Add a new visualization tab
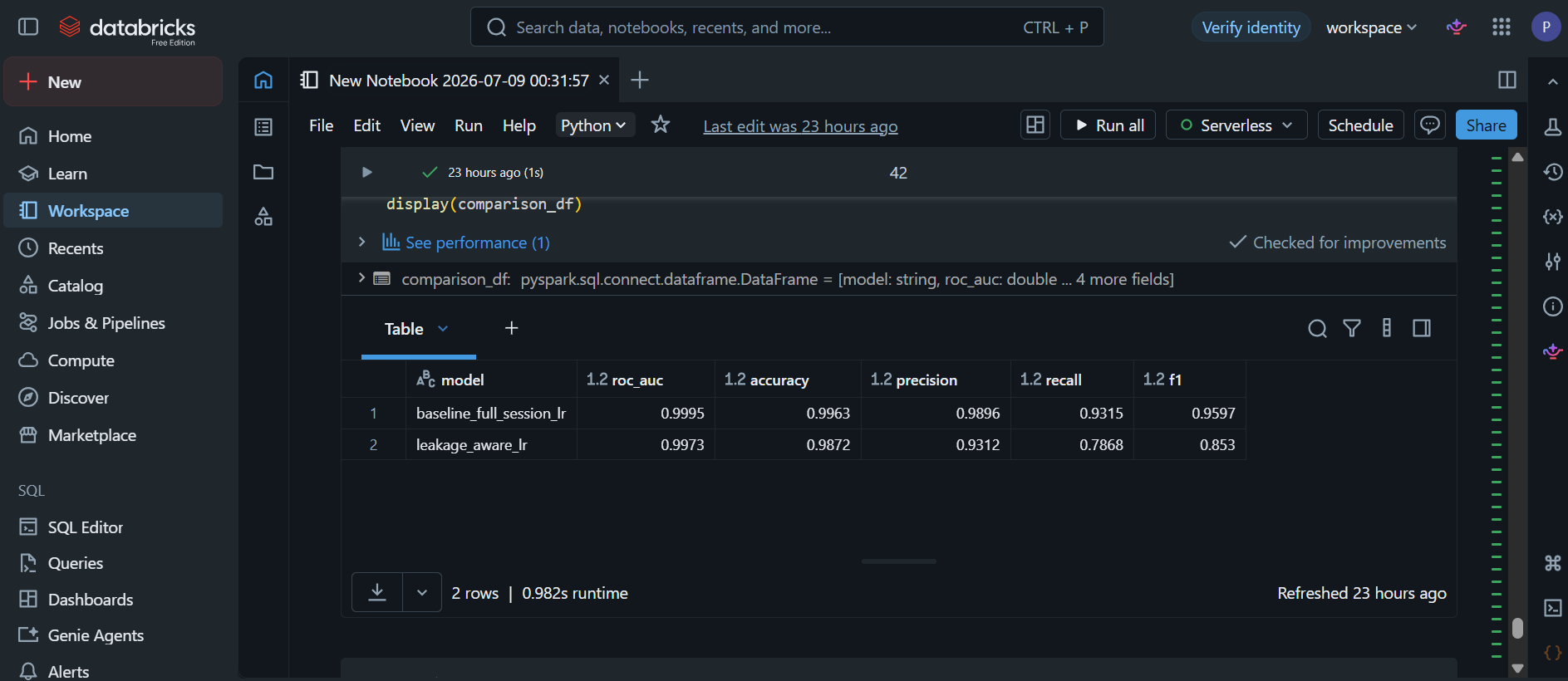Screen dimensions: 1568x681 [512, 328]
